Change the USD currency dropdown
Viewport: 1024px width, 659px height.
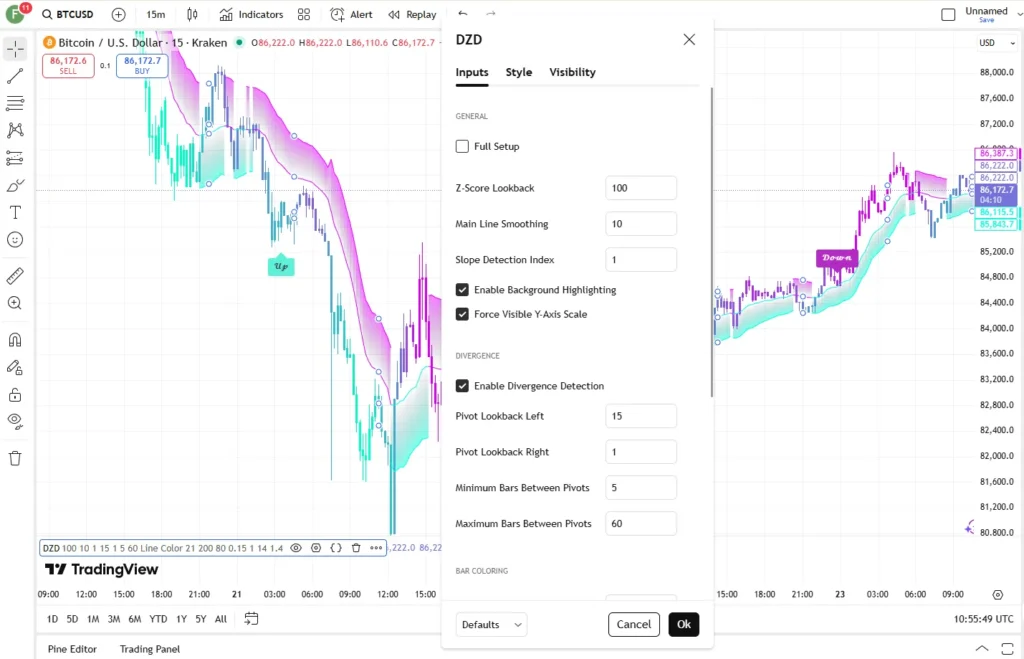(997, 43)
